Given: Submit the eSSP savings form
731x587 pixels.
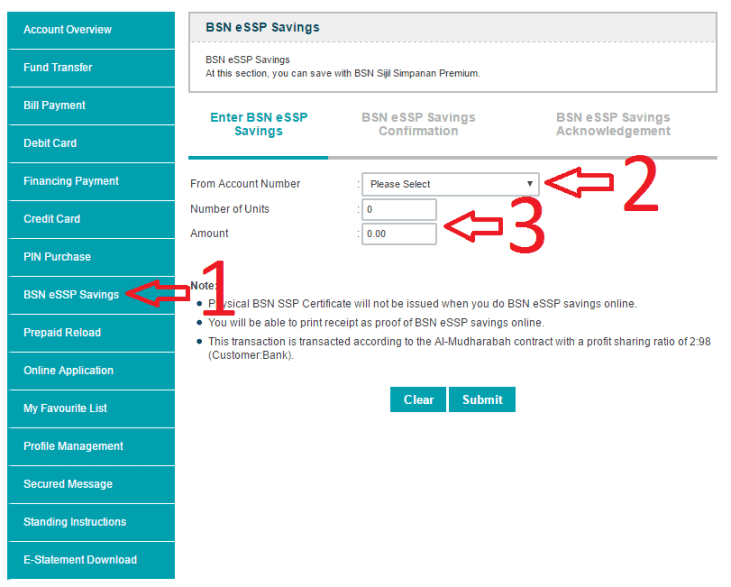Looking at the screenshot, I should click(x=482, y=400).
